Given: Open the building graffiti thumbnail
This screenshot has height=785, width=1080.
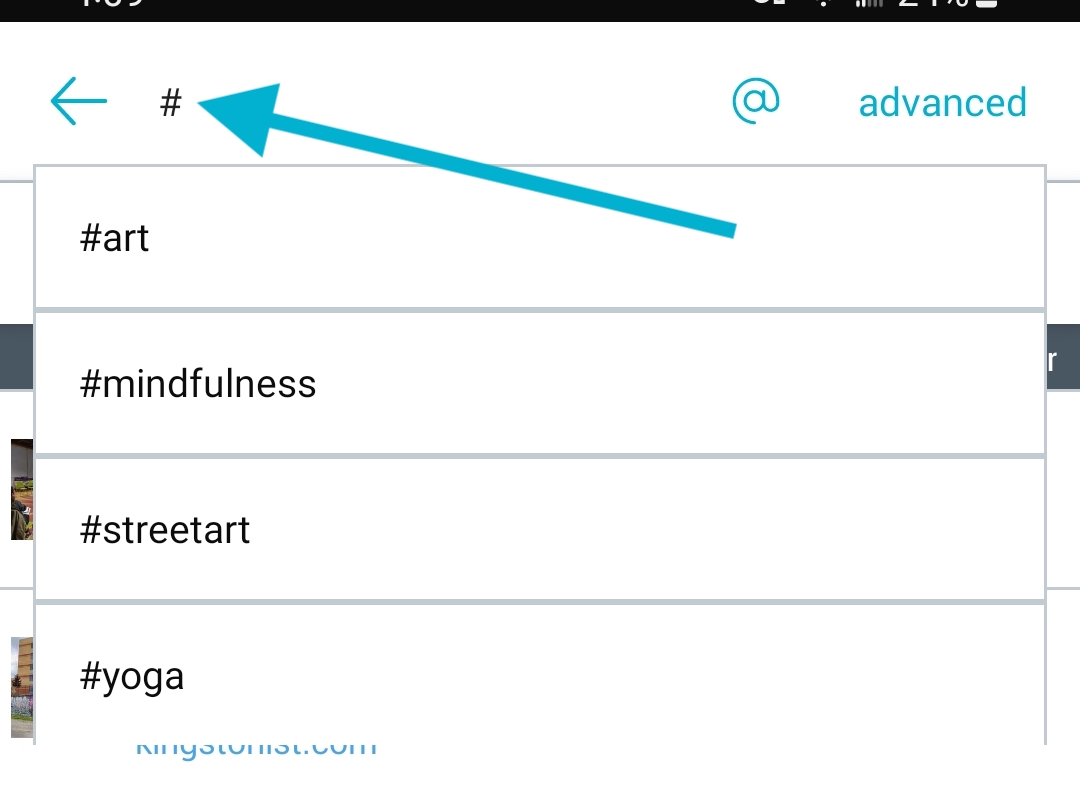Looking at the screenshot, I should (22, 687).
